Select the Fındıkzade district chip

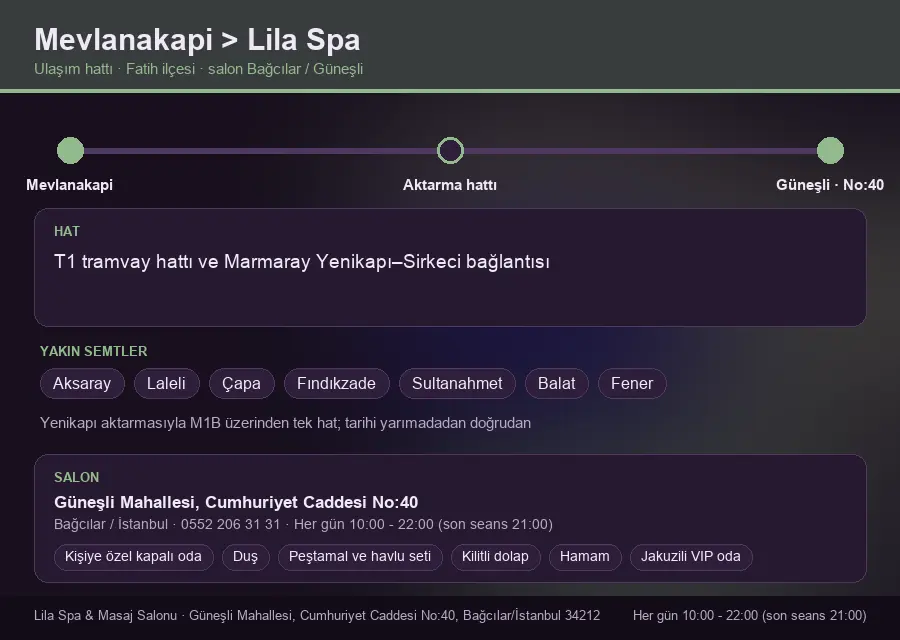(336, 383)
